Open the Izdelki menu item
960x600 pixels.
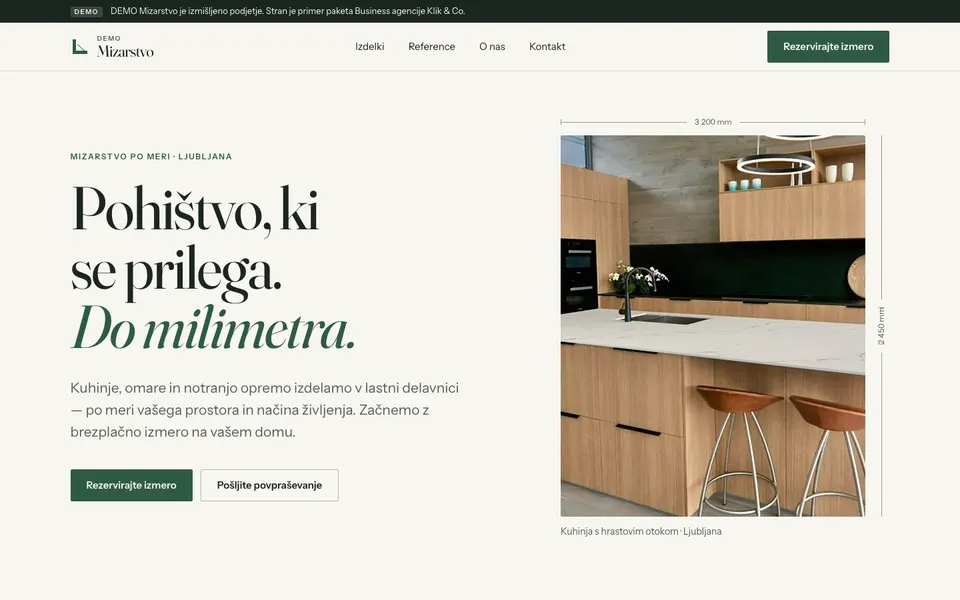click(x=370, y=47)
